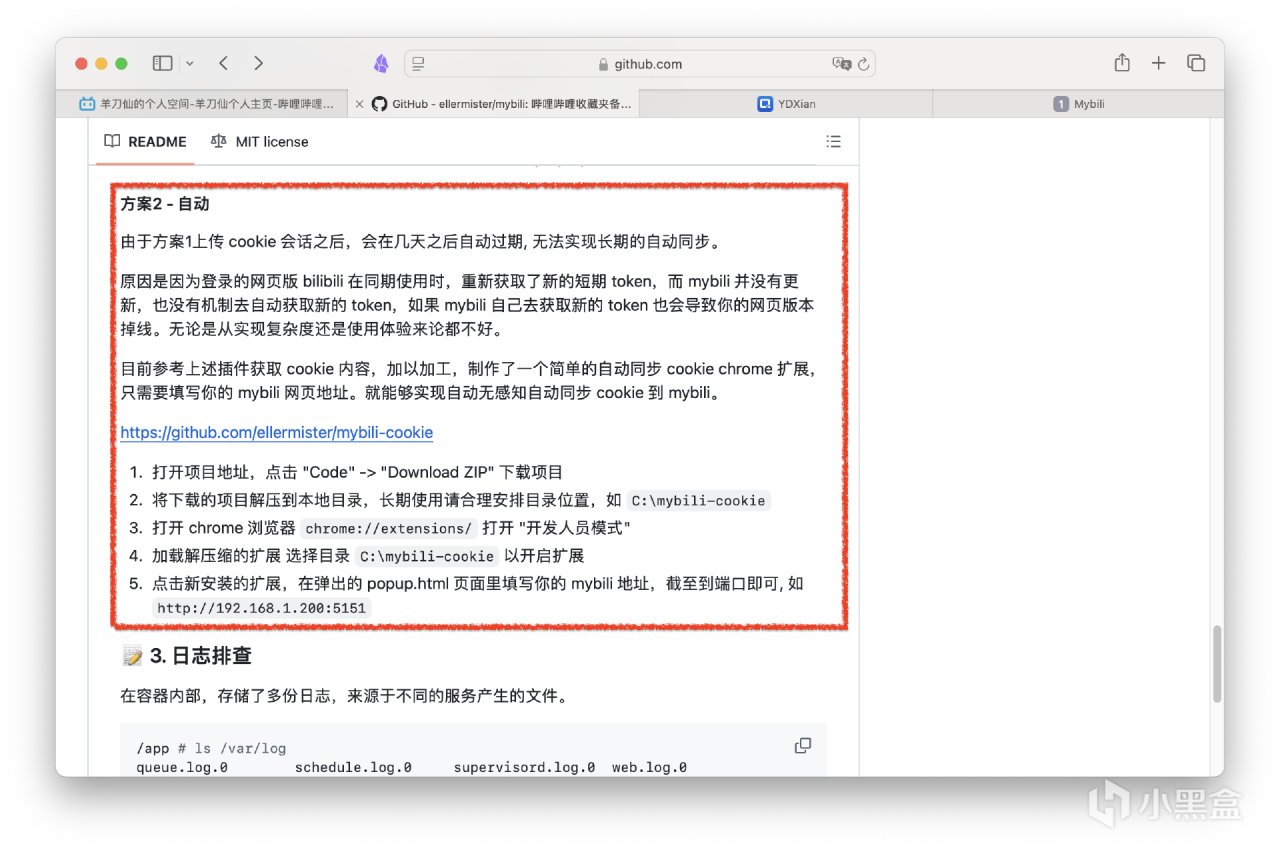Screen dimensions: 1280x850
Task: Reload the github.com page
Action: 863,64
